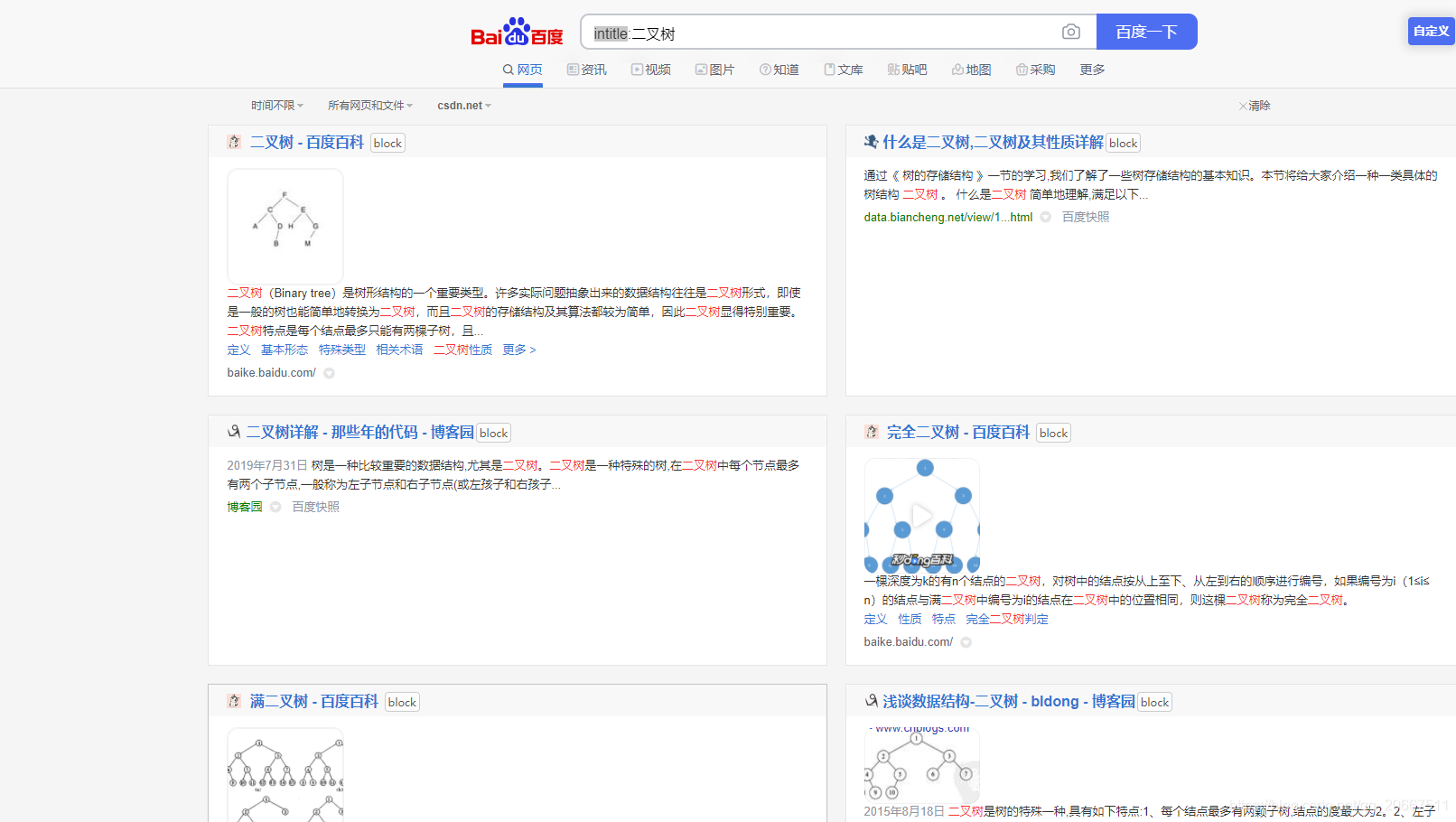Open camera image search icon

pos(1071,32)
